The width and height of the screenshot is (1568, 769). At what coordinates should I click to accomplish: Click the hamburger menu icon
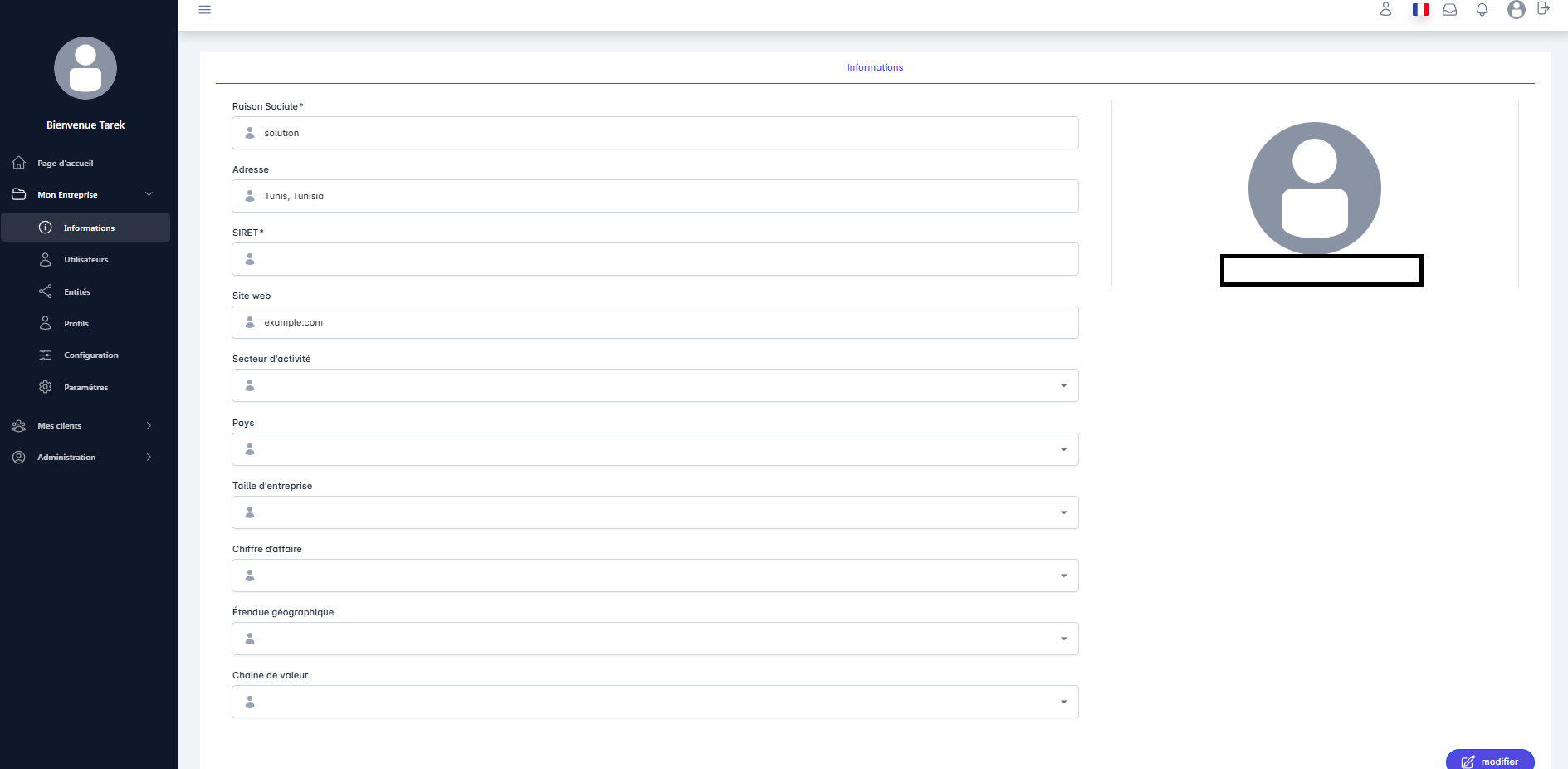click(x=205, y=10)
